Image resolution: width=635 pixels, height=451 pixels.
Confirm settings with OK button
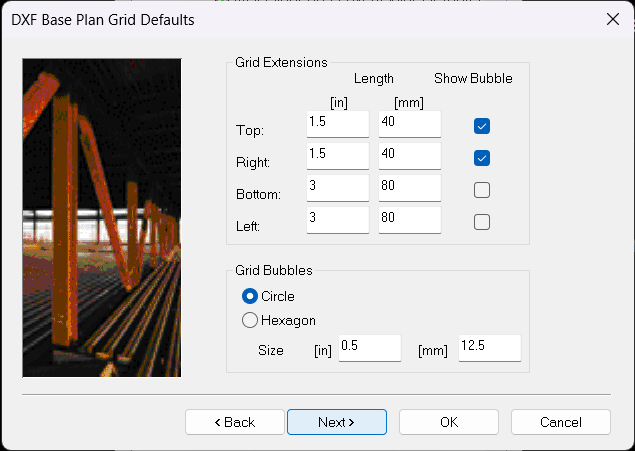449,422
